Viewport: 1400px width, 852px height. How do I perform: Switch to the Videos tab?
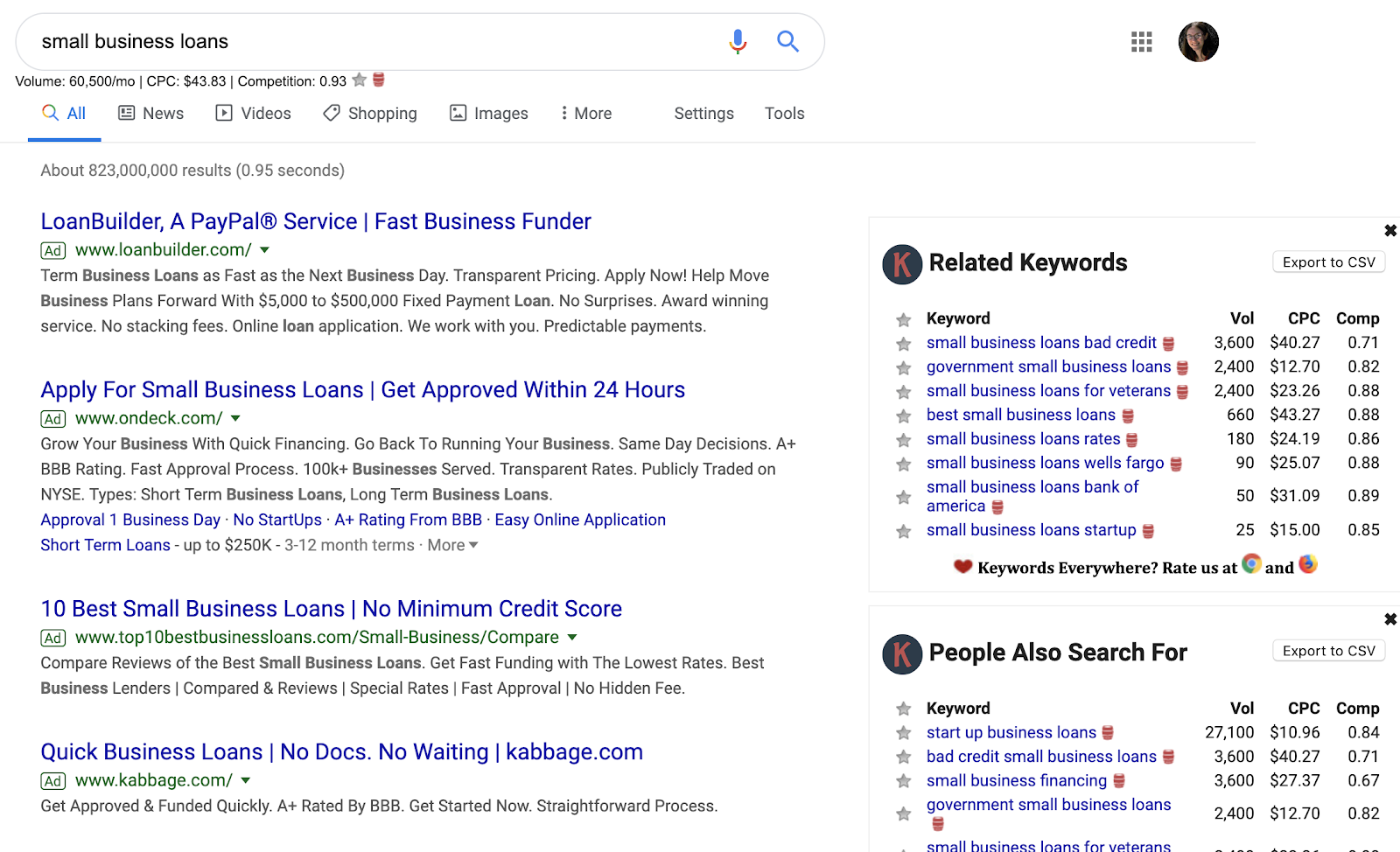tap(254, 114)
